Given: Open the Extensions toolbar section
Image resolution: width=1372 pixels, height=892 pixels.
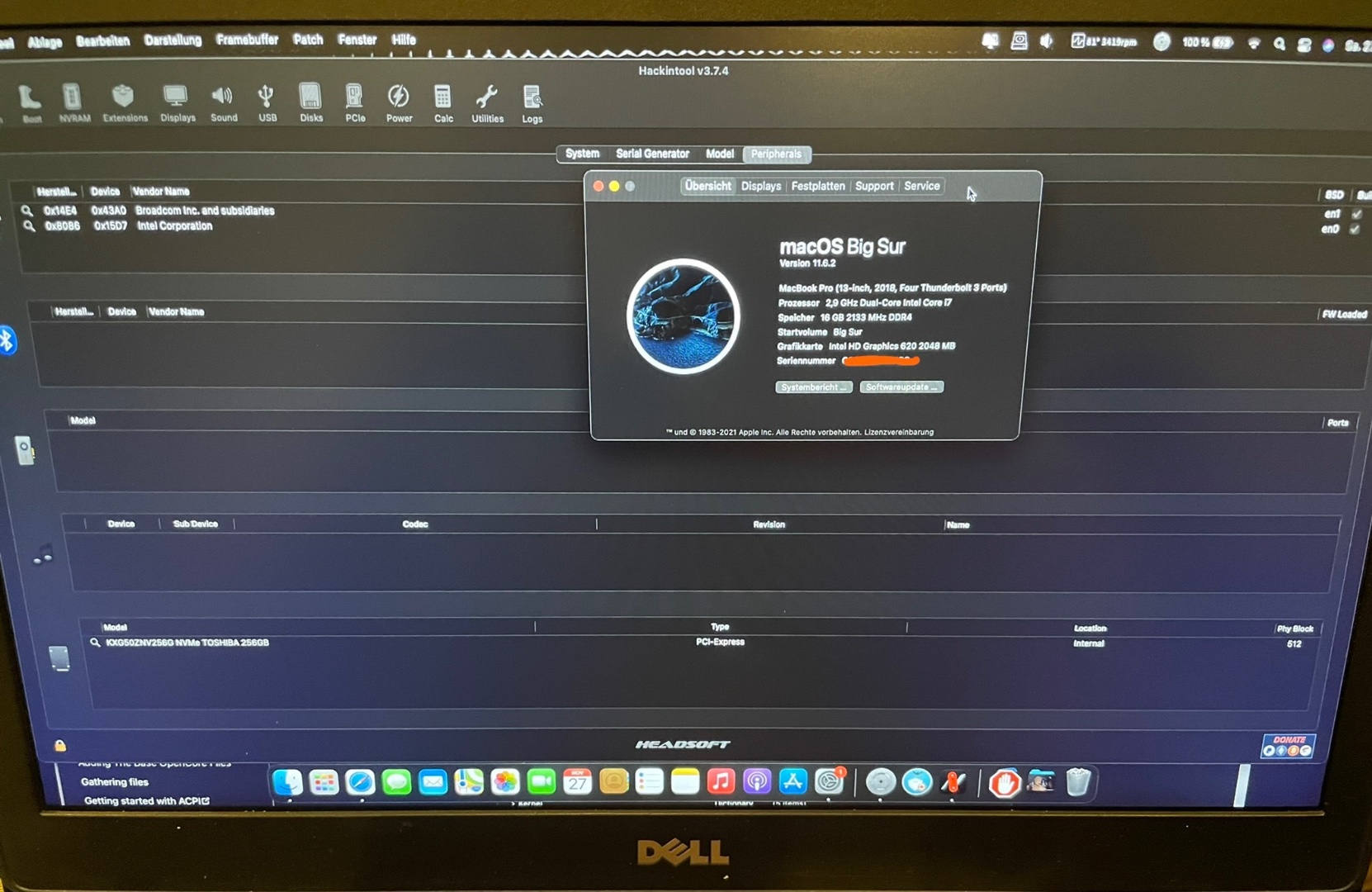Looking at the screenshot, I should (x=125, y=104).
